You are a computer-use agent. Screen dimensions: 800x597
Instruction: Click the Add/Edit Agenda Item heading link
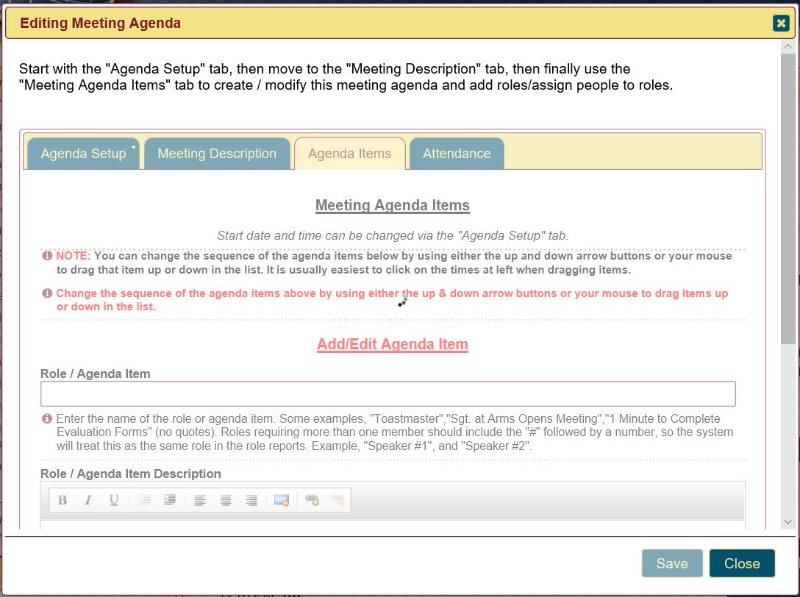pos(392,344)
